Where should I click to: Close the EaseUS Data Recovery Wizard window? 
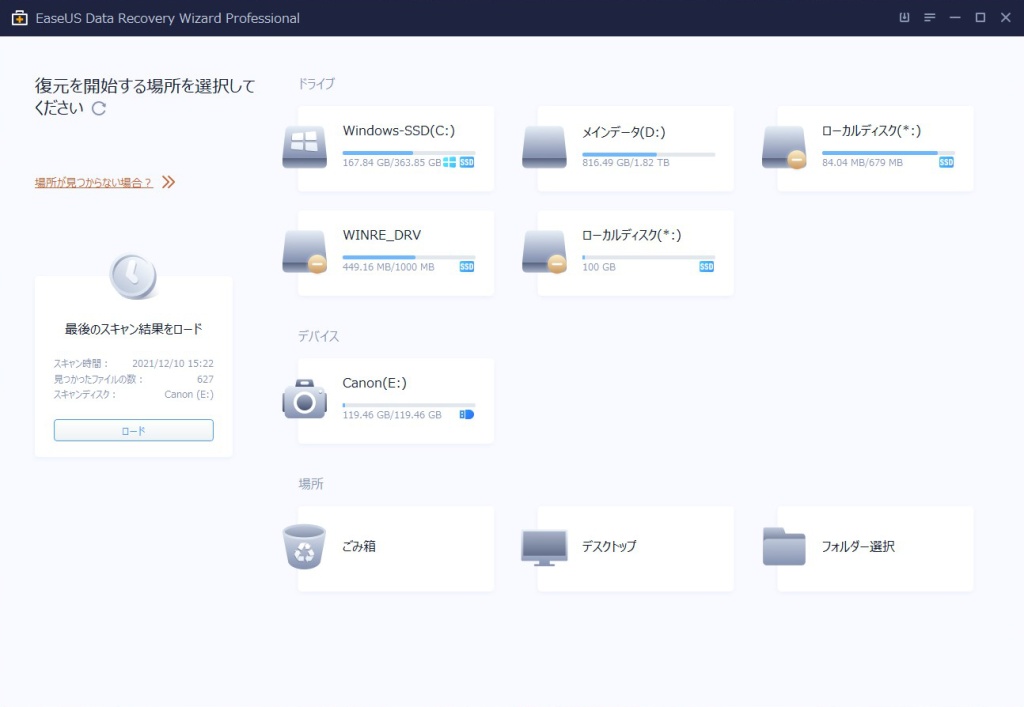(x=1006, y=18)
